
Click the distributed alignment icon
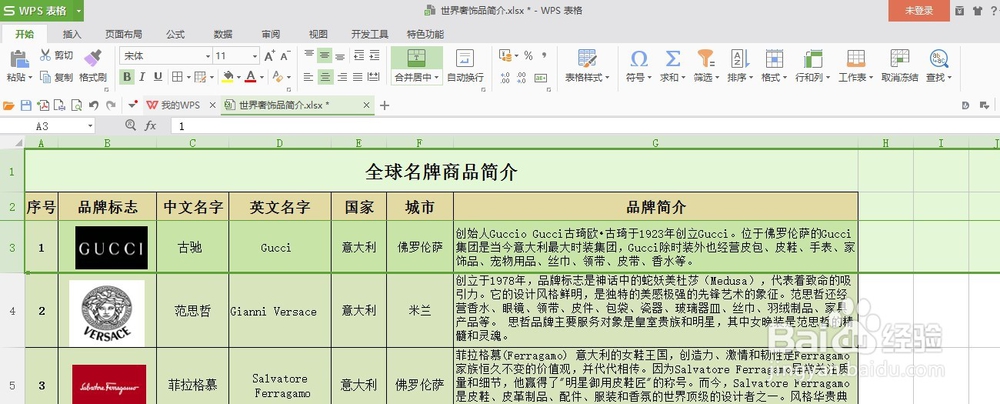(x=374, y=77)
